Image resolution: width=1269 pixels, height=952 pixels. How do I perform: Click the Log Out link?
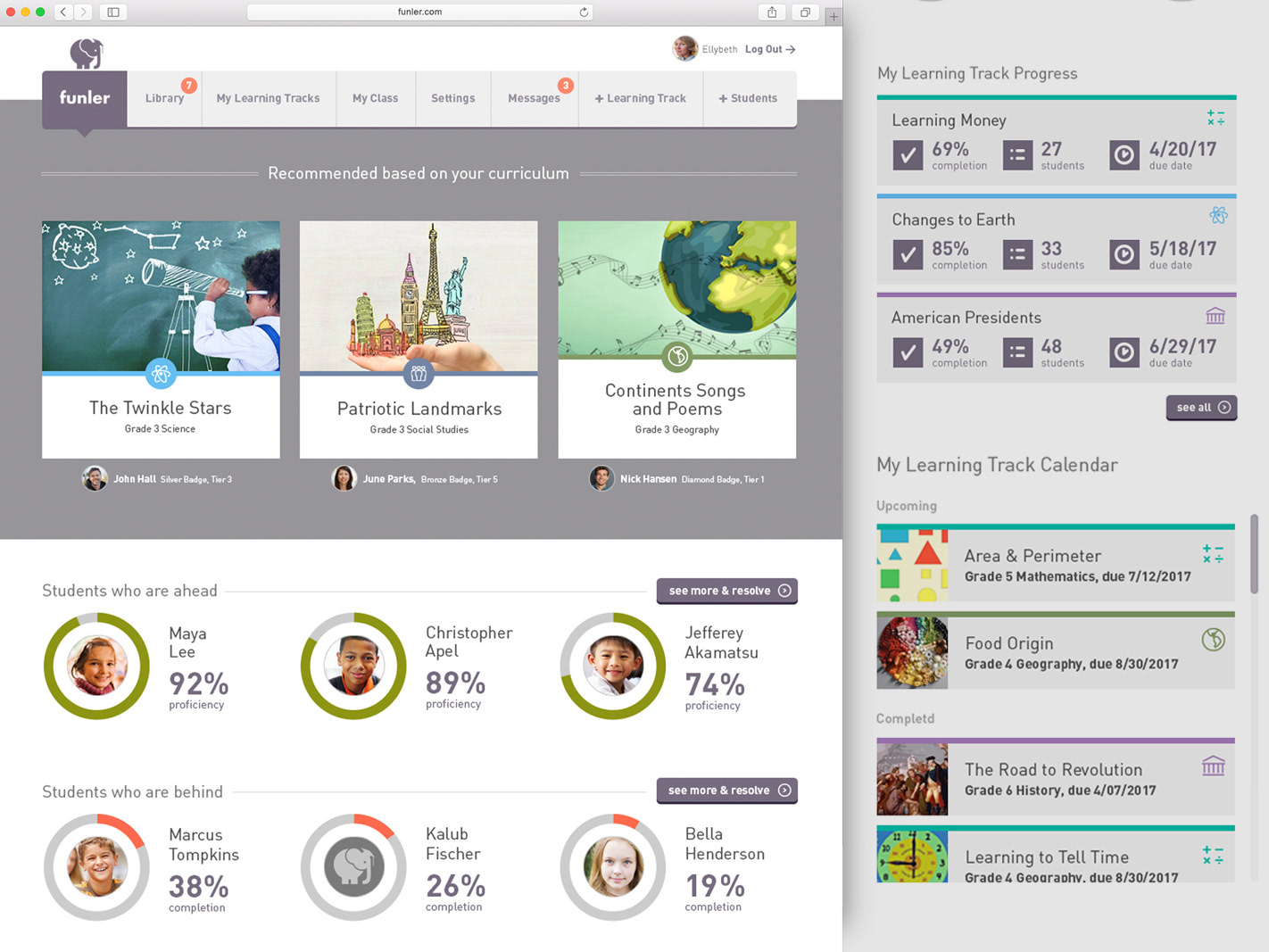click(770, 49)
